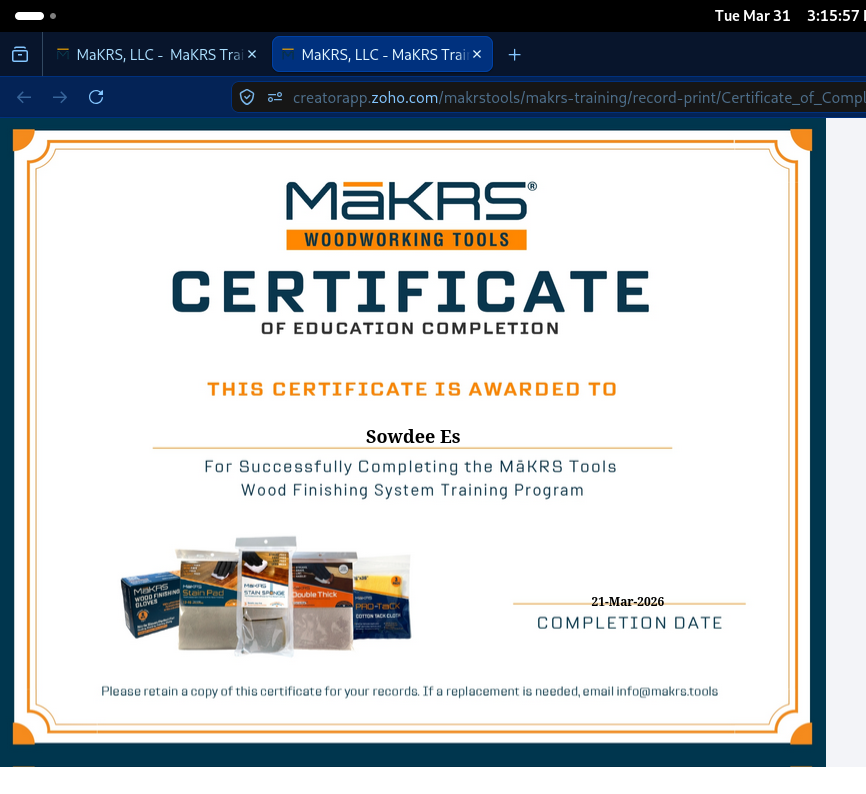866x794 pixels.
Task: Open the Tue Mar 31 clock menu
Action: (x=790, y=15)
